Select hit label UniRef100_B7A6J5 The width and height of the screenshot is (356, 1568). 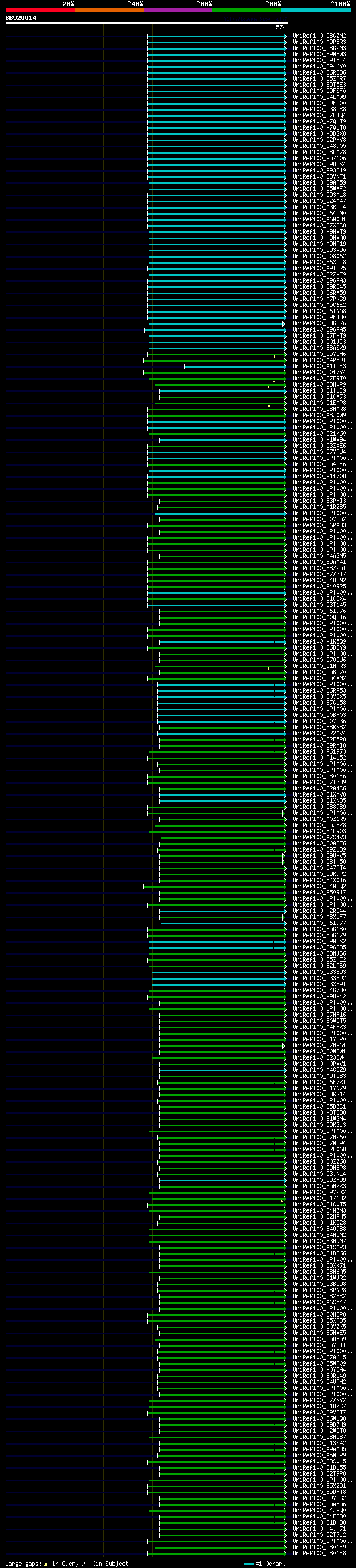[319, 1357]
